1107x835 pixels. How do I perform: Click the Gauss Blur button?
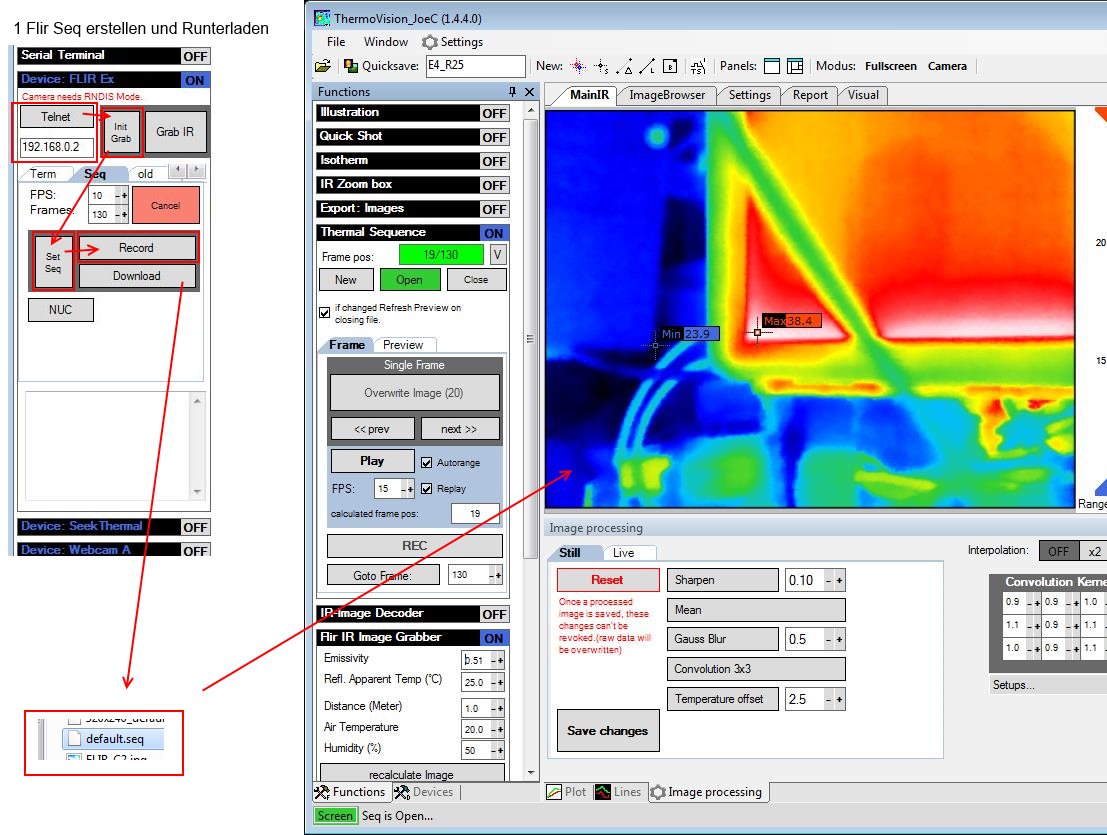pos(723,639)
